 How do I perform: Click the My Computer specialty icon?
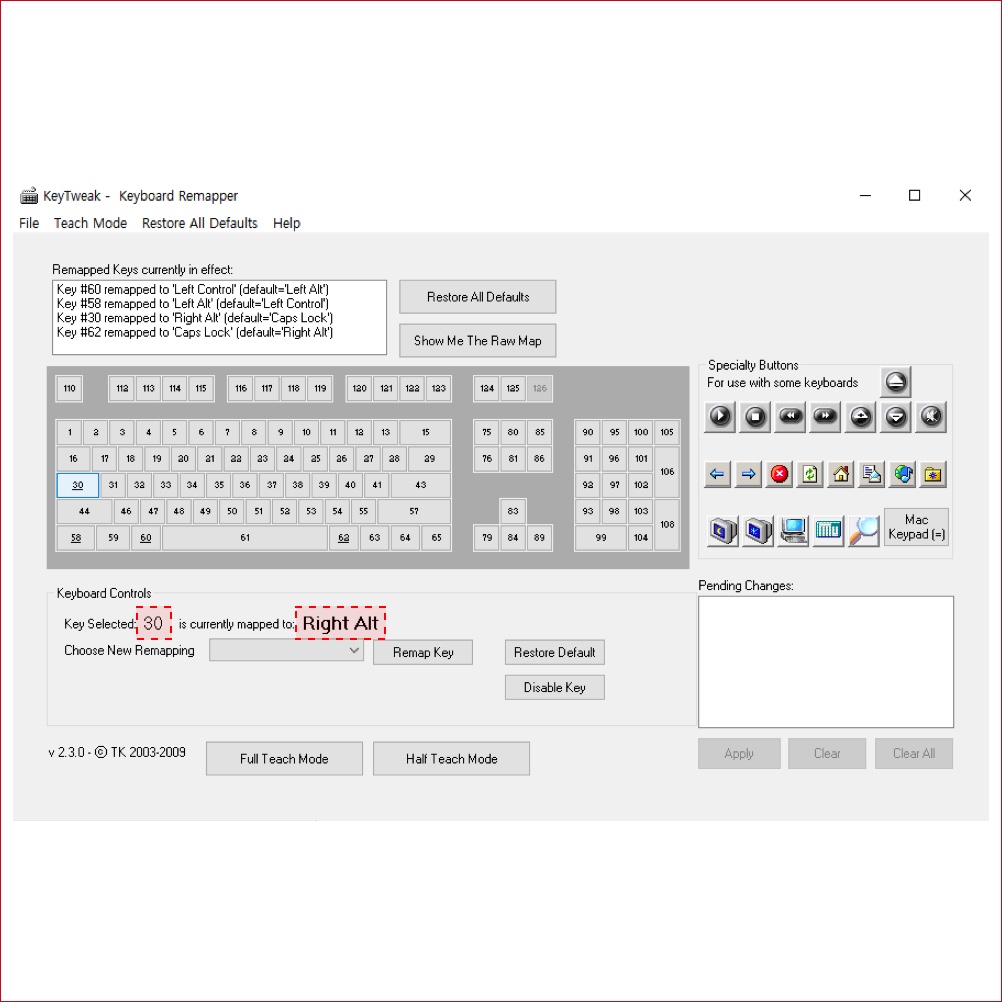coord(793,530)
